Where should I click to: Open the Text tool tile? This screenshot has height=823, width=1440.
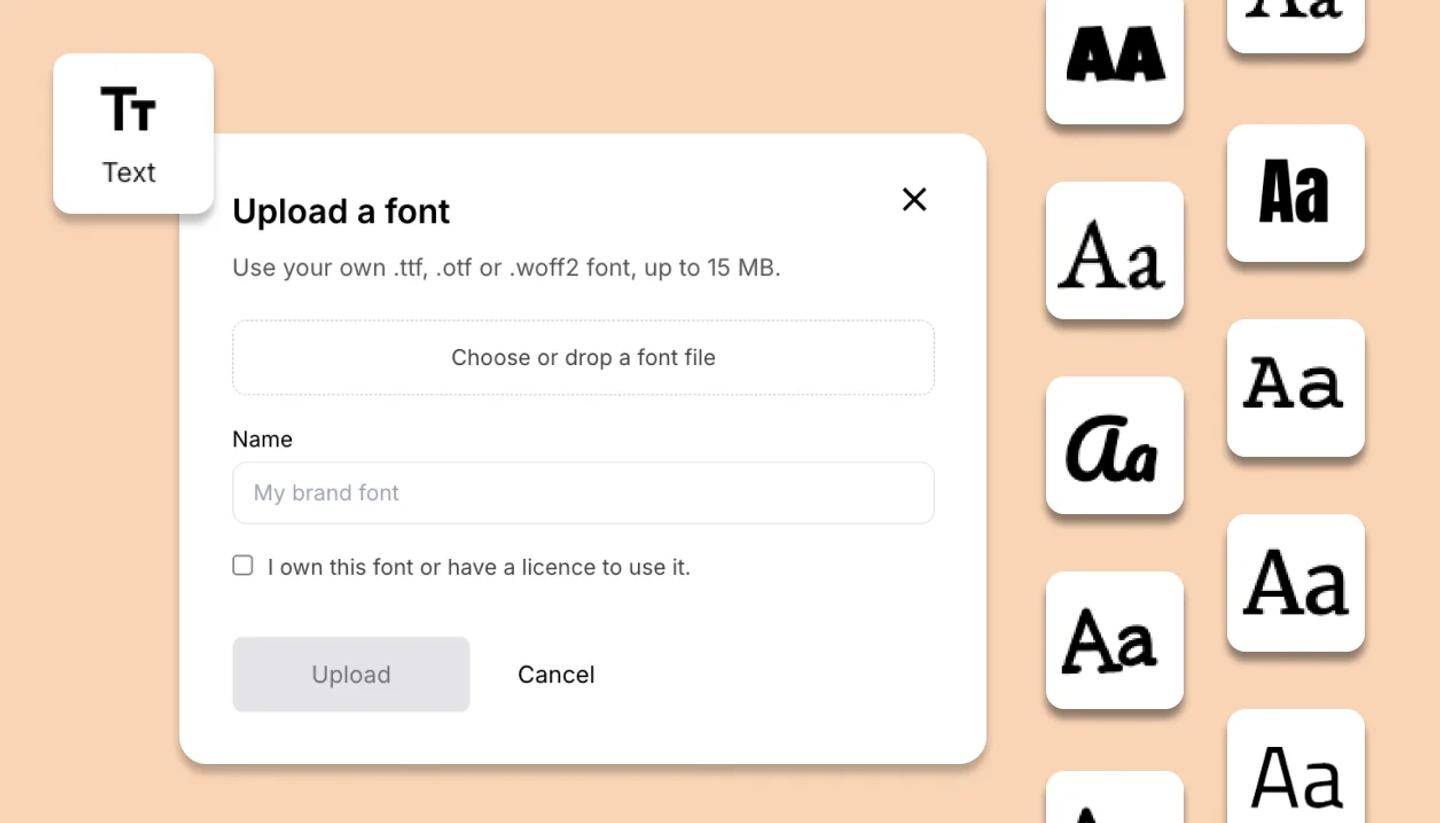pos(133,133)
